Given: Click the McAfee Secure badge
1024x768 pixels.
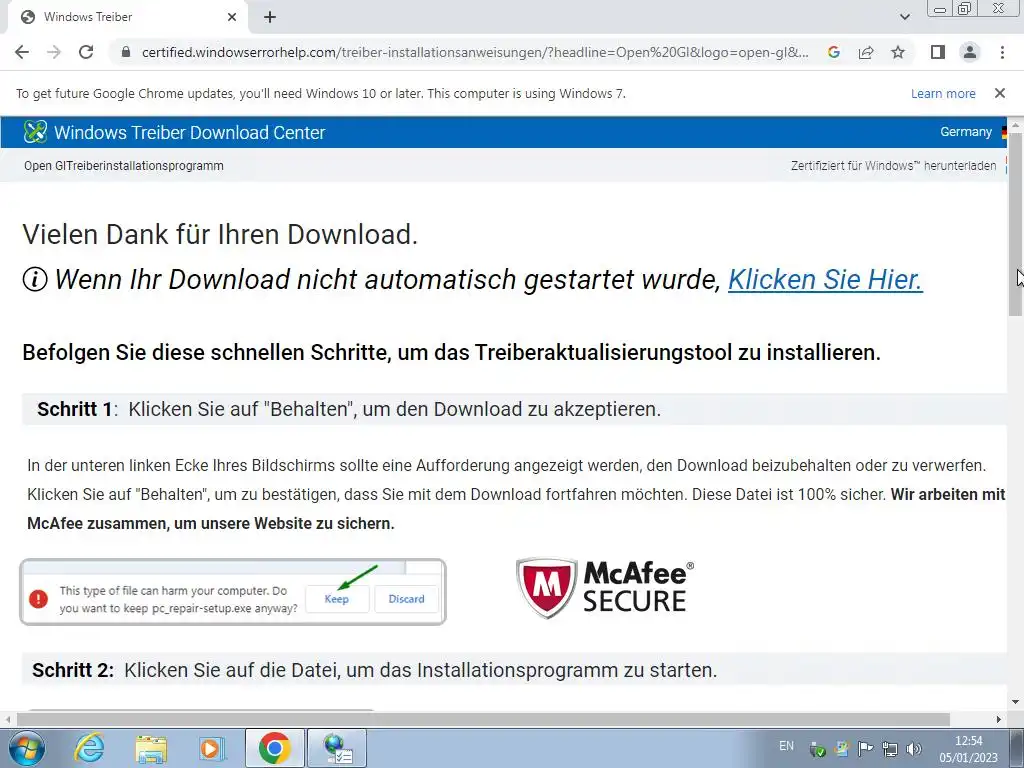Looking at the screenshot, I should coord(605,588).
